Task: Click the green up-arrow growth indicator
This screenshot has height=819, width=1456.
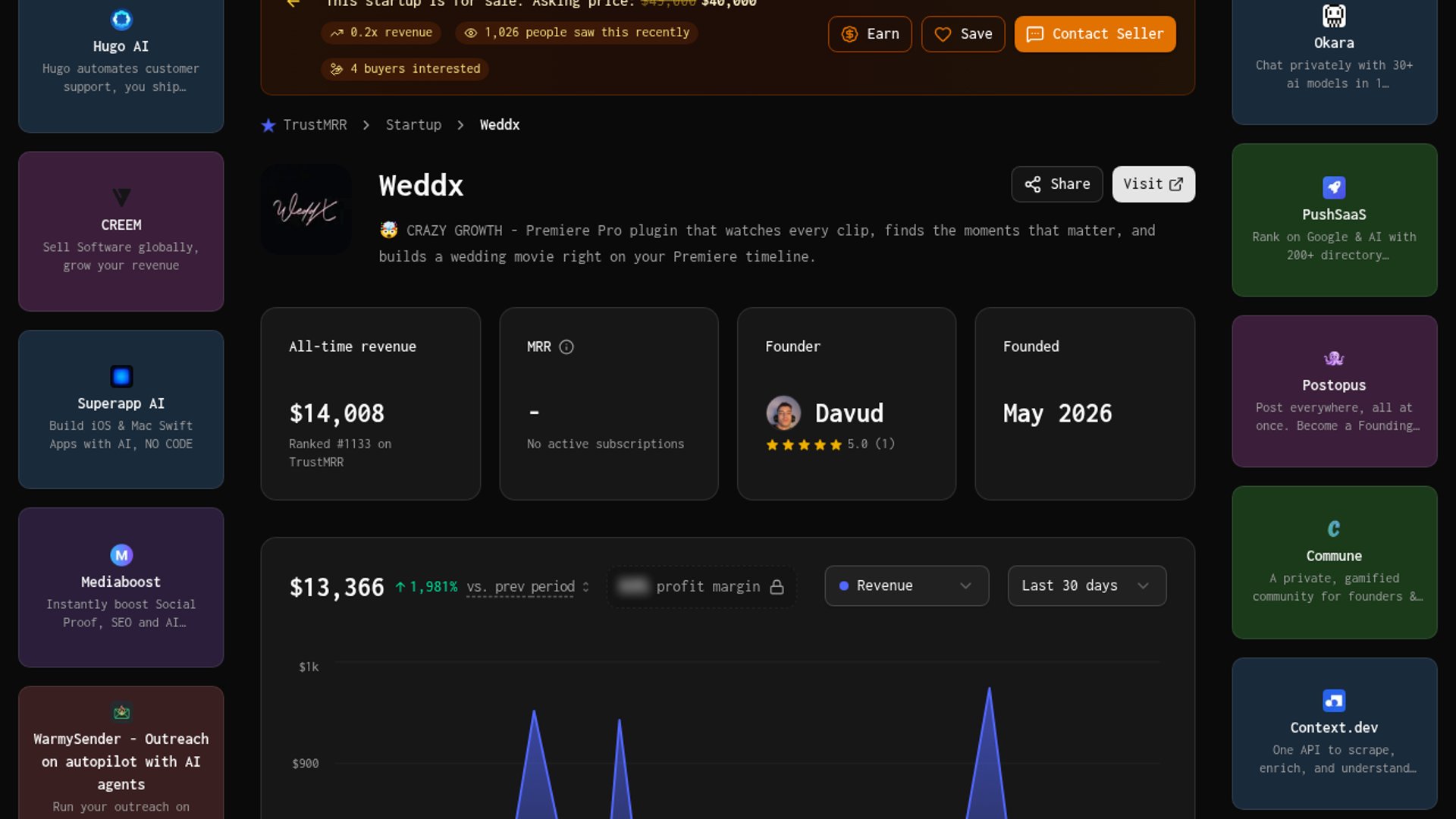Action: 400,587
